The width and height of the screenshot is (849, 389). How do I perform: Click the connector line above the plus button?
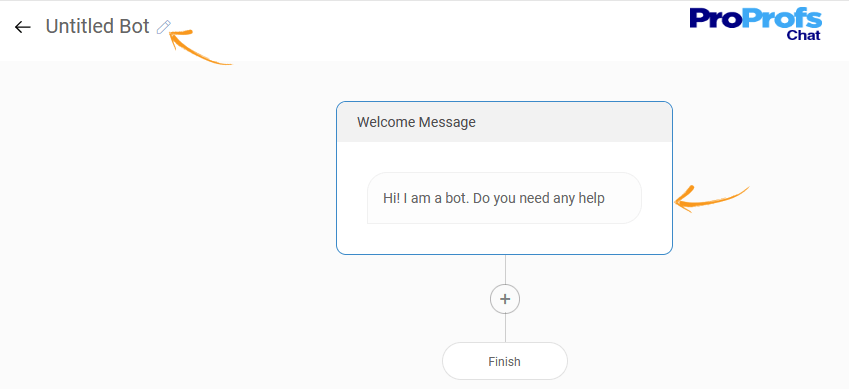pos(505,269)
